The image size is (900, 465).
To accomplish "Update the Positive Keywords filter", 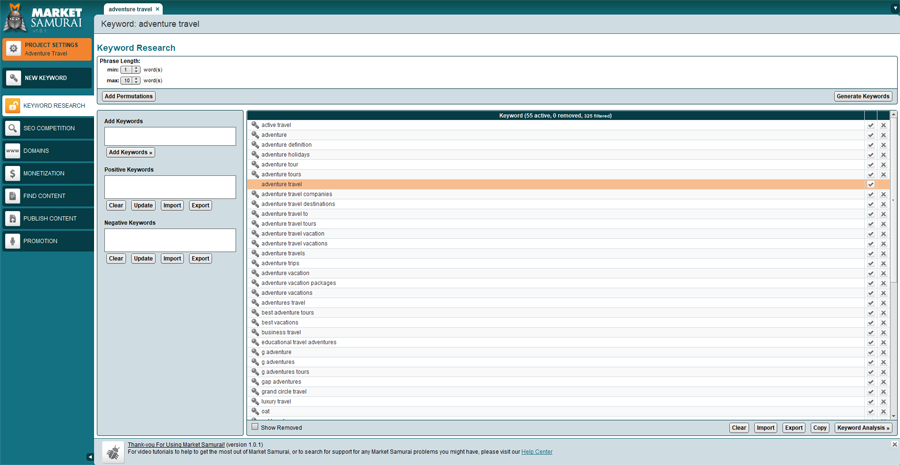I will pos(143,206).
